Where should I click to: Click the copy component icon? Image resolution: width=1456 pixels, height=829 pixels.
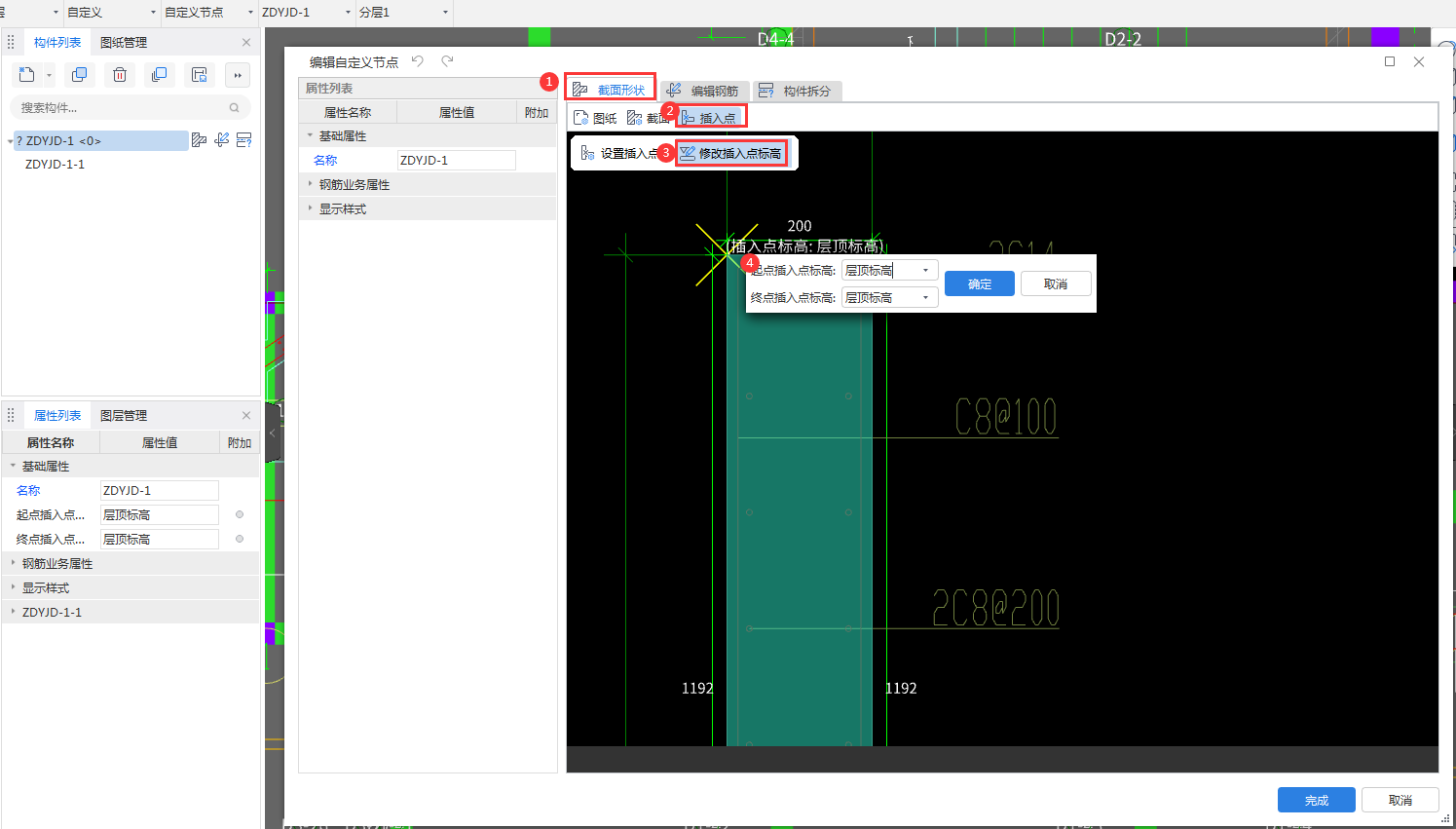[x=80, y=75]
